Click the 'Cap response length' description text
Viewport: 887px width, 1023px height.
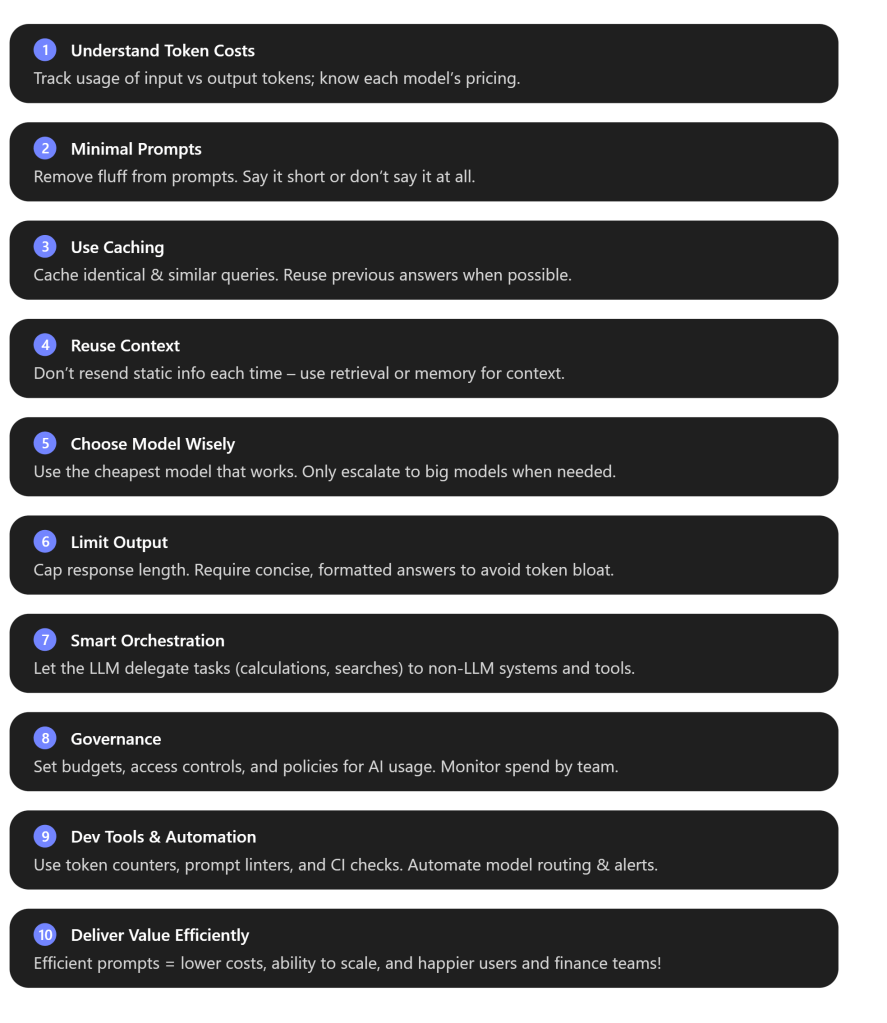tap(323, 570)
